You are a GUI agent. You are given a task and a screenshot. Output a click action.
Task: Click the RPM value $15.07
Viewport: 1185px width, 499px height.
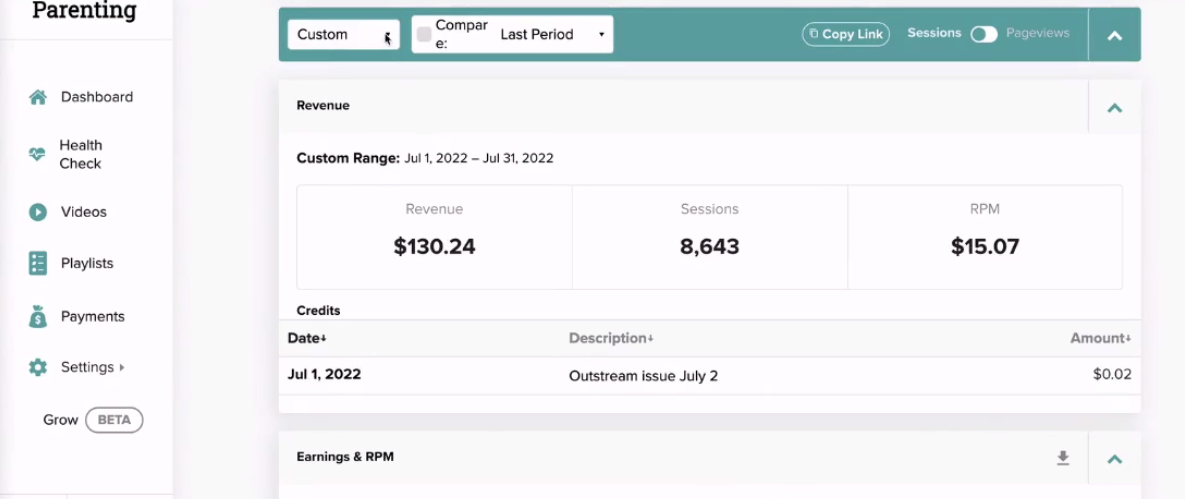pos(985,246)
